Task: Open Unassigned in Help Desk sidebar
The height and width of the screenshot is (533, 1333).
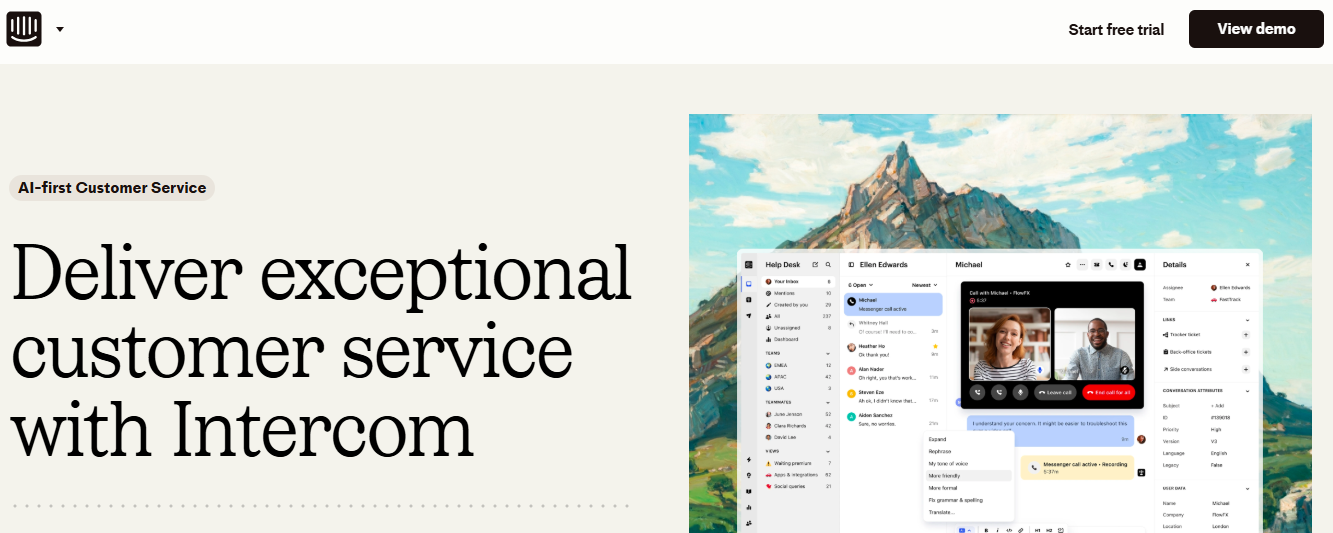Action: [x=798, y=328]
